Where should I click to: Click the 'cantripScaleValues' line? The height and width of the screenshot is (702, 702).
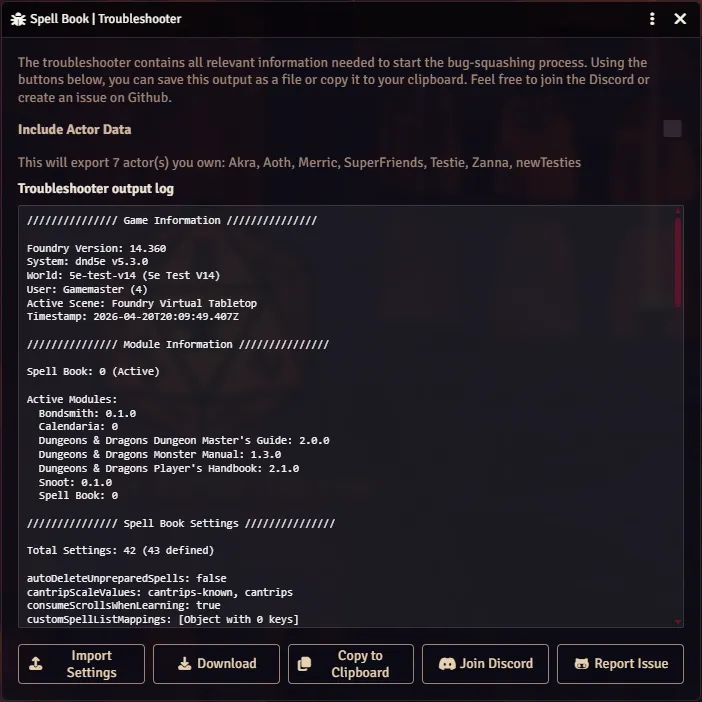pyautogui.click(x=160, y=592)
